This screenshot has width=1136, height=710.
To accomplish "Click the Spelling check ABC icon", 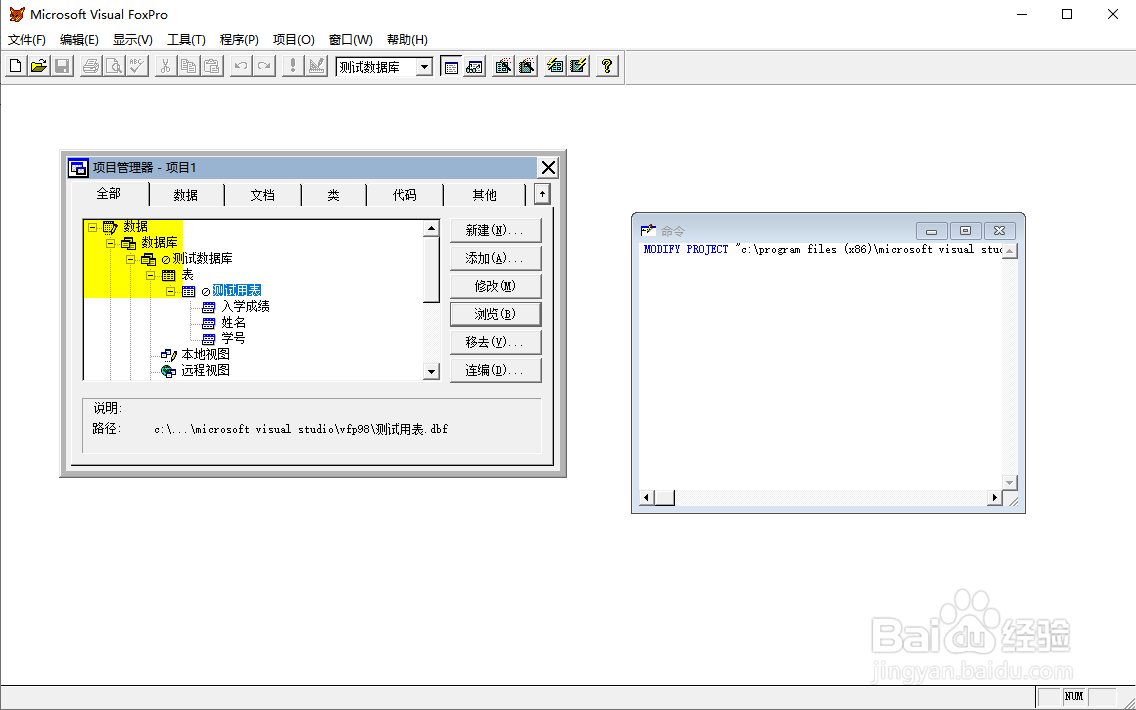I will pyautogui.click(x=137, y=66).
